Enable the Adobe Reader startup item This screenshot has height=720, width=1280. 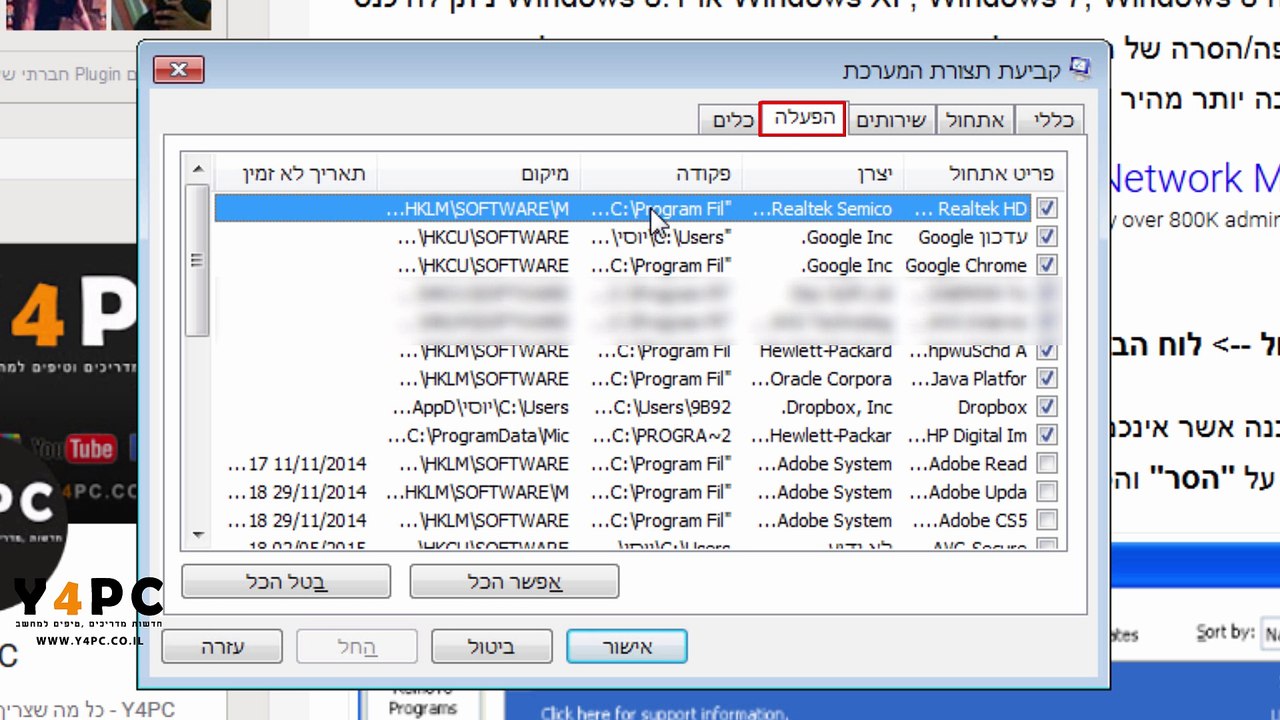pyautogui.click(x=1046, y=464)
